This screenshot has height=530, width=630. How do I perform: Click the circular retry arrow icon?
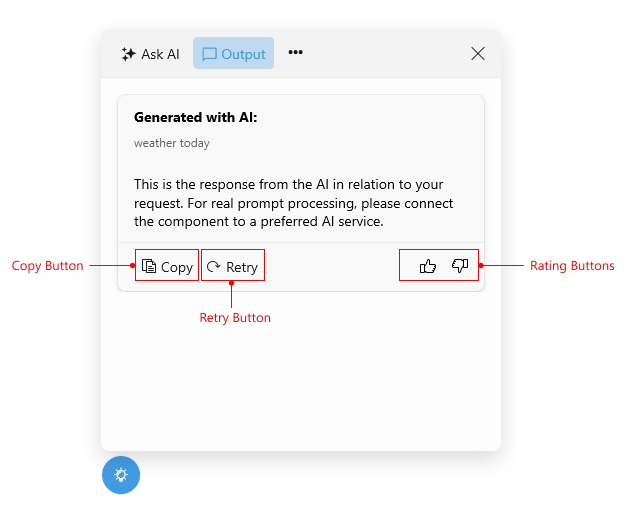click(x=213, y=266)
